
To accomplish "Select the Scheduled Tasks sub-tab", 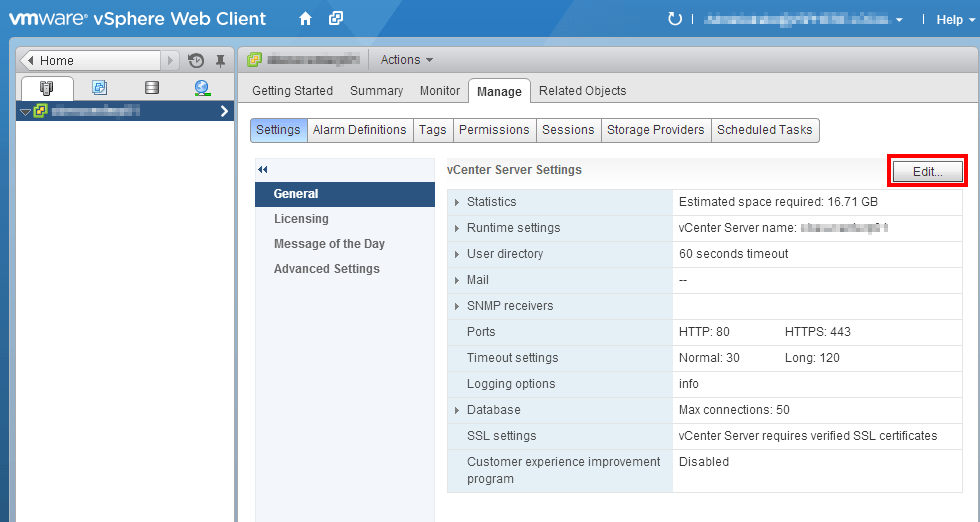I will pos(764,130).
